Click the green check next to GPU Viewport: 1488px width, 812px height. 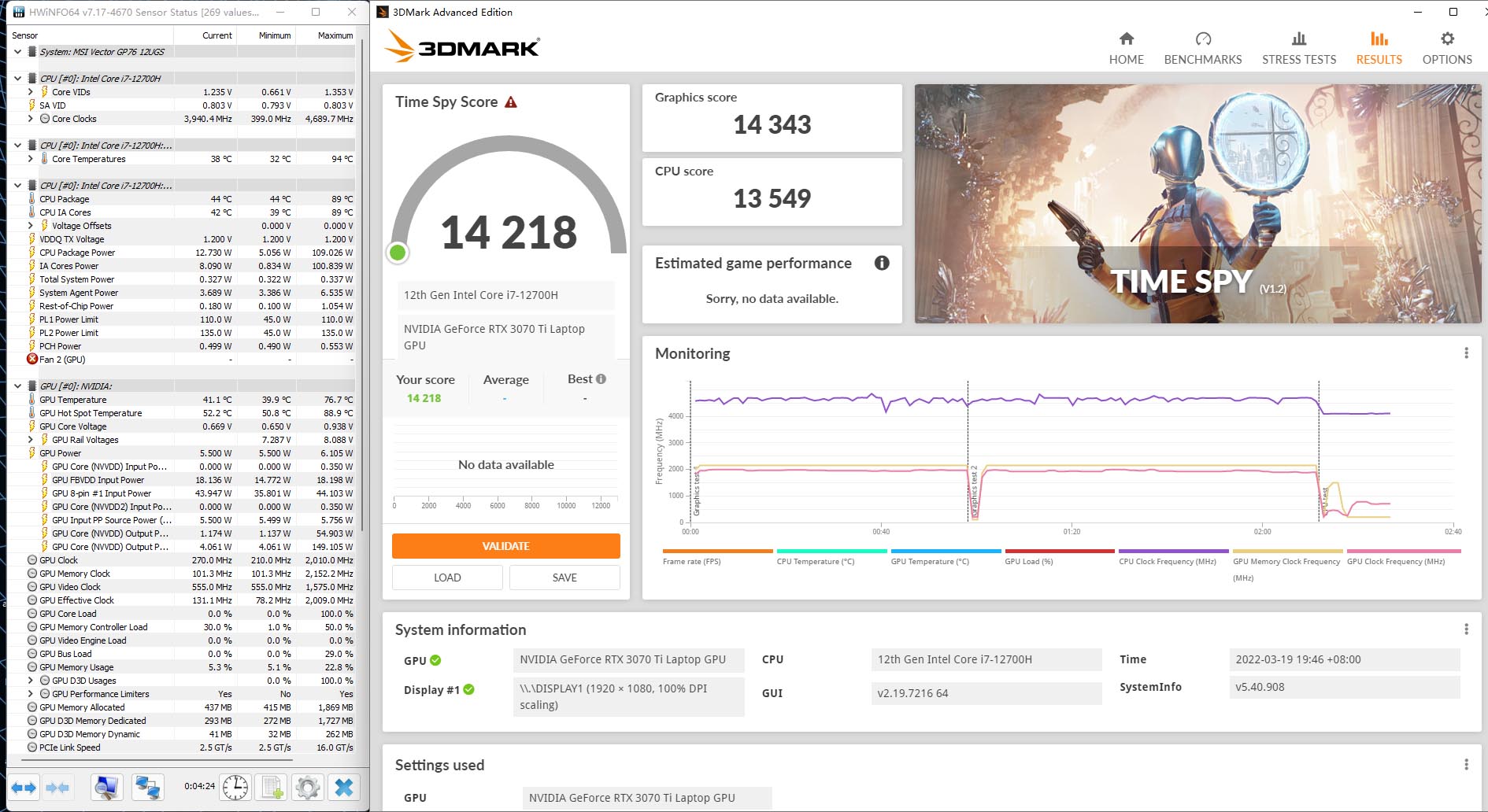click(x=435, y=660)
